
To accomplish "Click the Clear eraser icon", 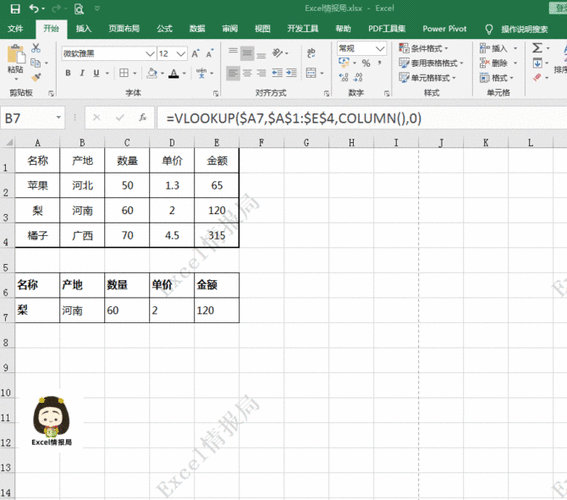I will tap(537, 77).
